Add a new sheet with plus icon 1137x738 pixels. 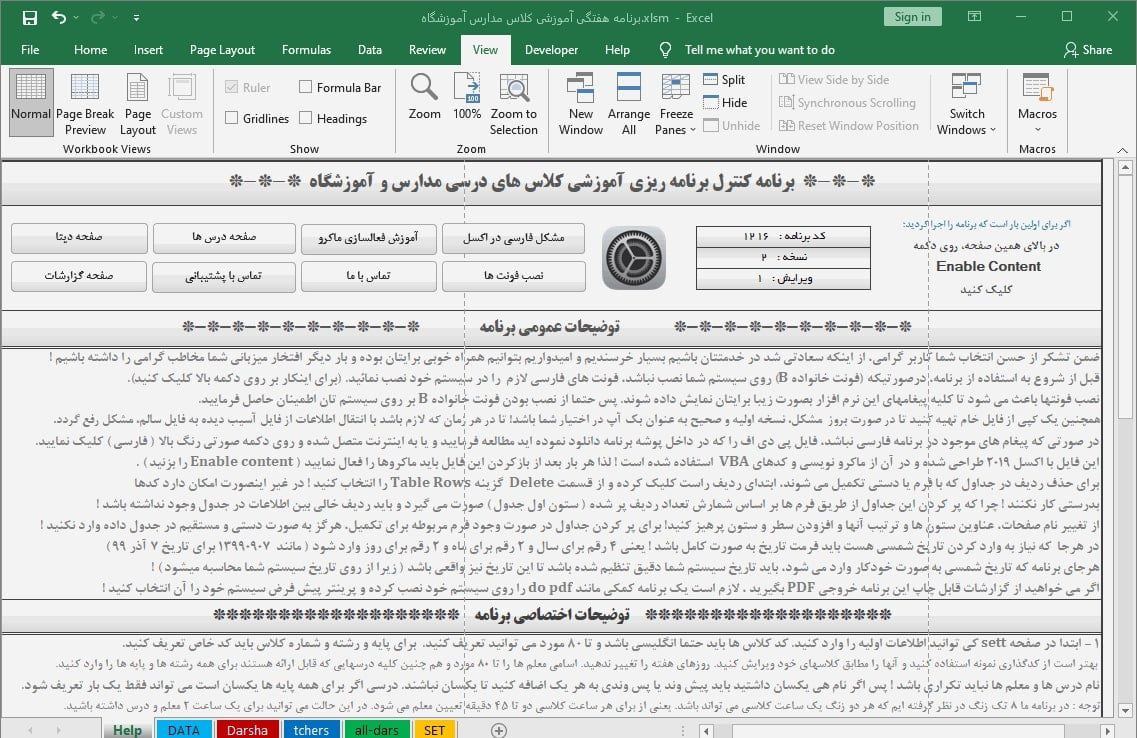click(499, 730)
